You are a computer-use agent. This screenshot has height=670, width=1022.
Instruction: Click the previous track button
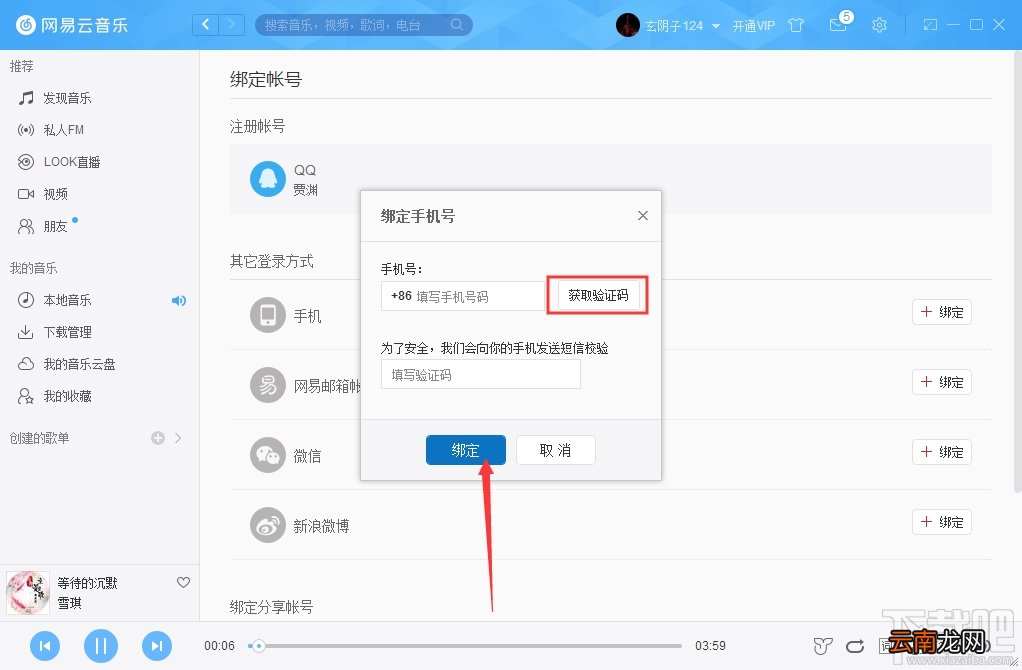click(x=45, y=646)
